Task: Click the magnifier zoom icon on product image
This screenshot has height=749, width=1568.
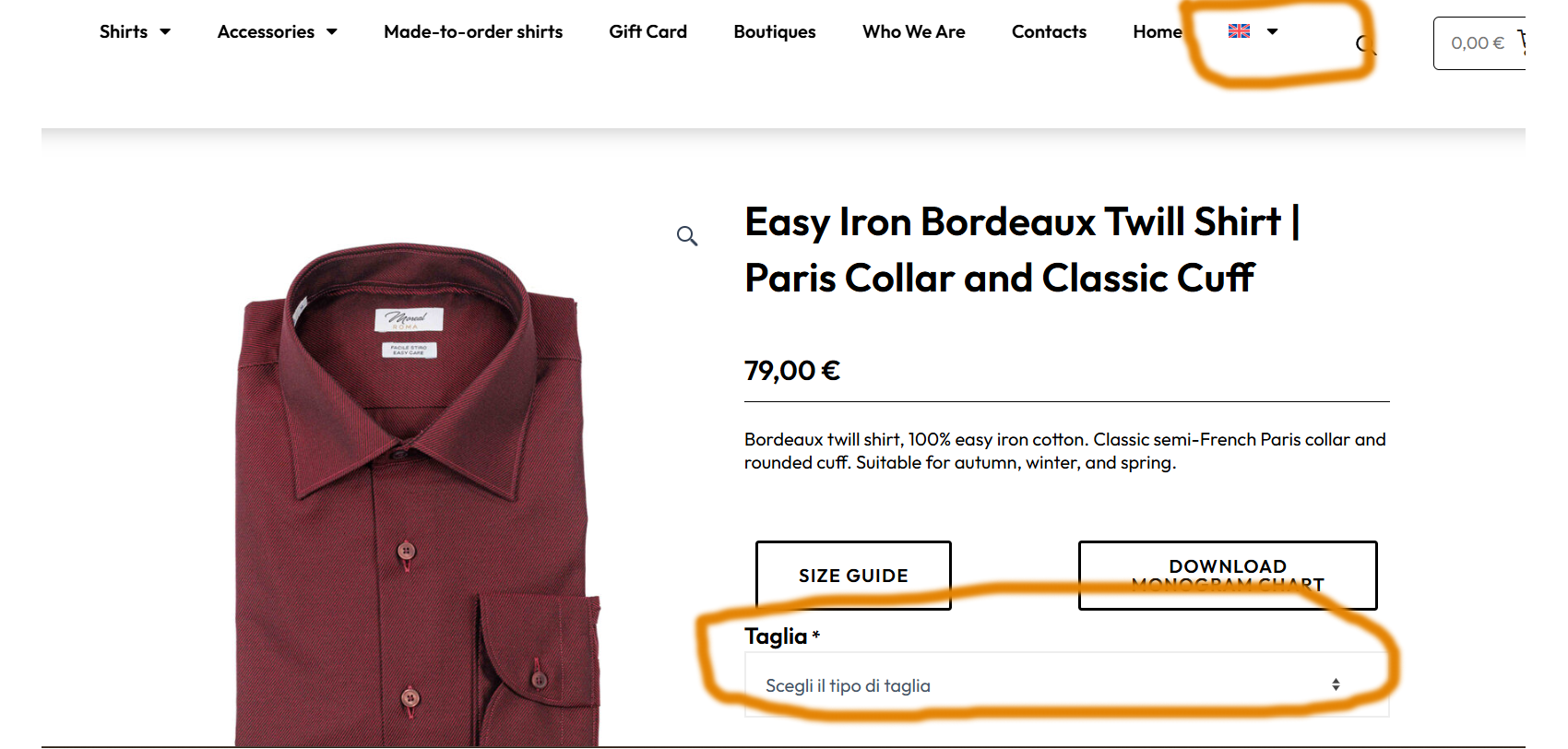Action: click(x=687, y=236)
